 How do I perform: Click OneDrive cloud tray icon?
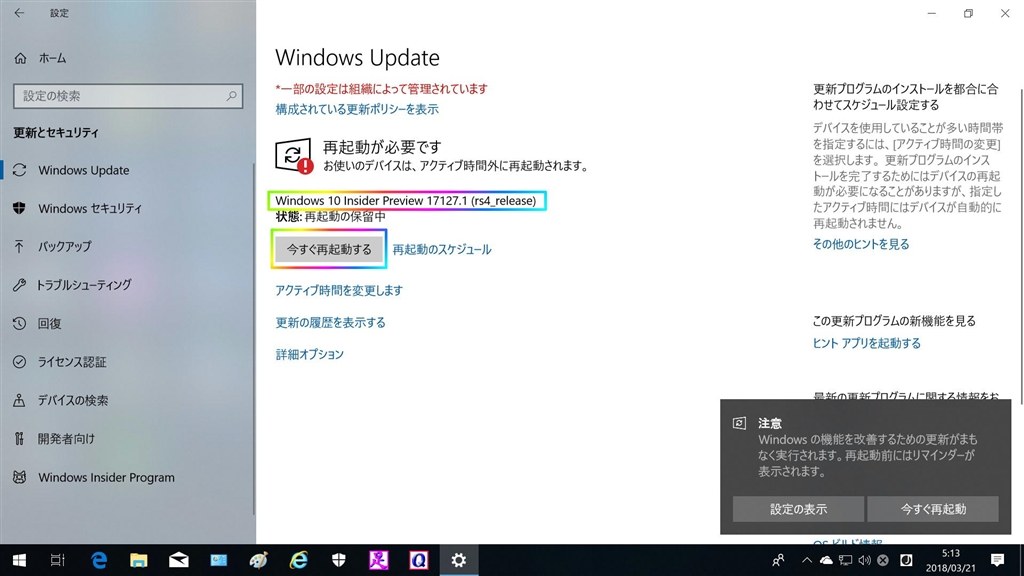826,560
